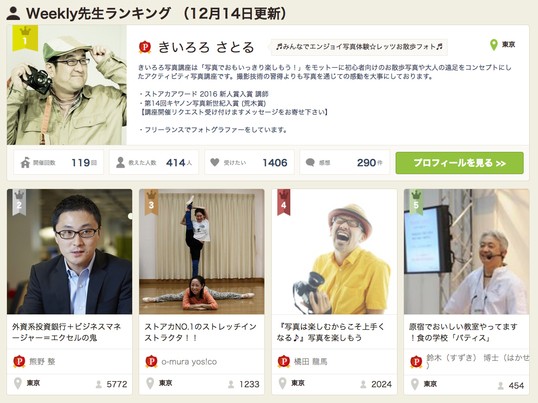Click the red P badge beside きいろろ さとる
The image size is (538, 403).
145,47
